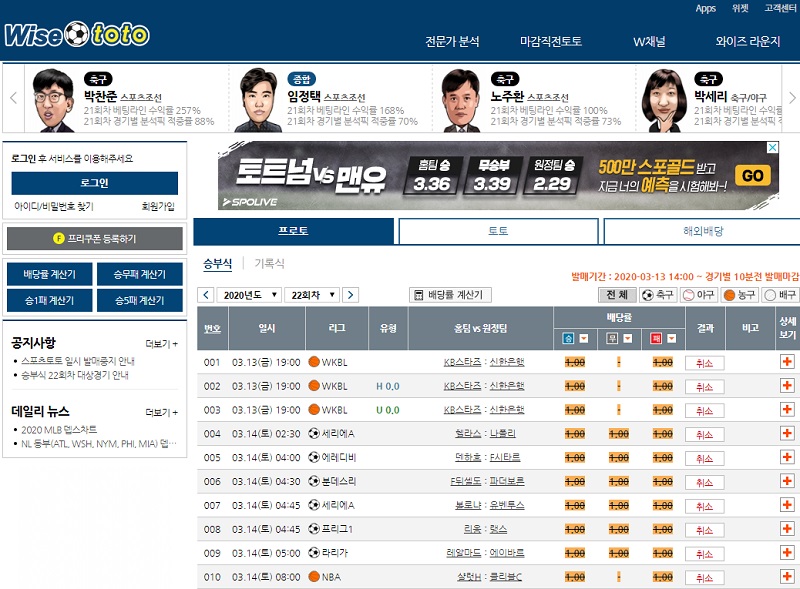Image resolution: width=800 pixels, height=589 pixels.
Task: Filter matches by 축구 (soccer)
Action: coord(659,295)
